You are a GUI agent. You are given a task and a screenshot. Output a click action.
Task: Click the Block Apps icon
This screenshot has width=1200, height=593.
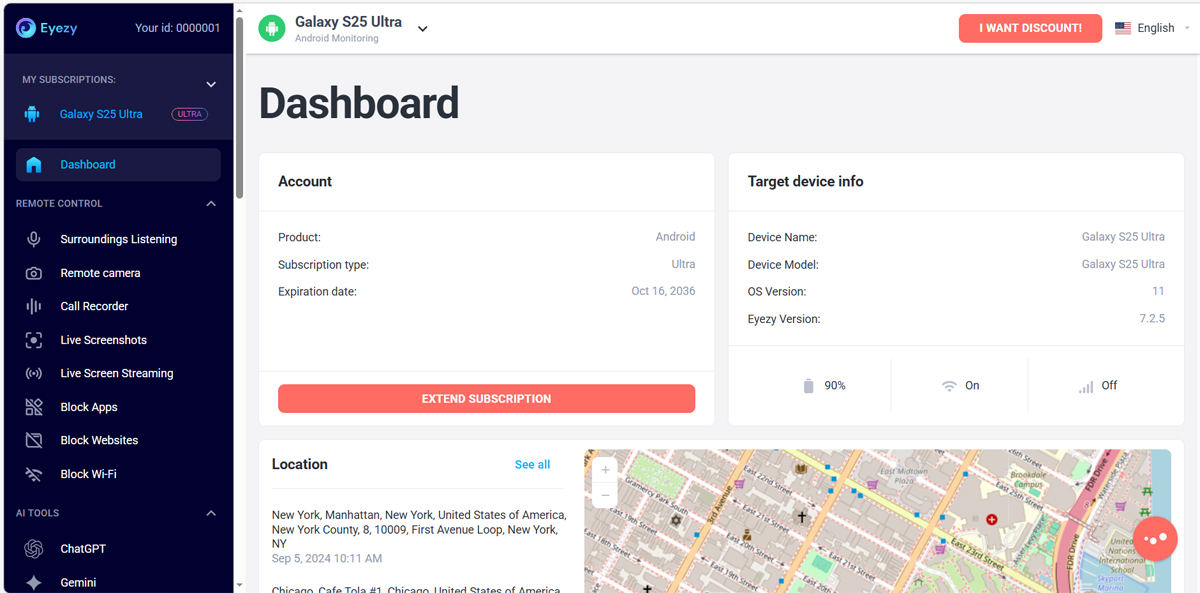click(34, 407)
